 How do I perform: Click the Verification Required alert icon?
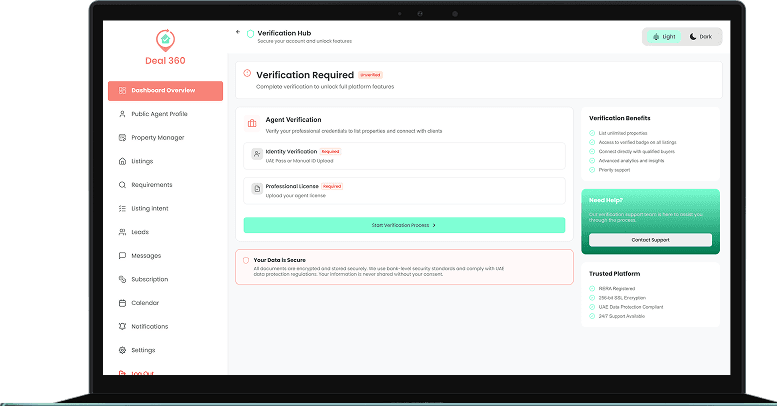[x=247, y=73]
